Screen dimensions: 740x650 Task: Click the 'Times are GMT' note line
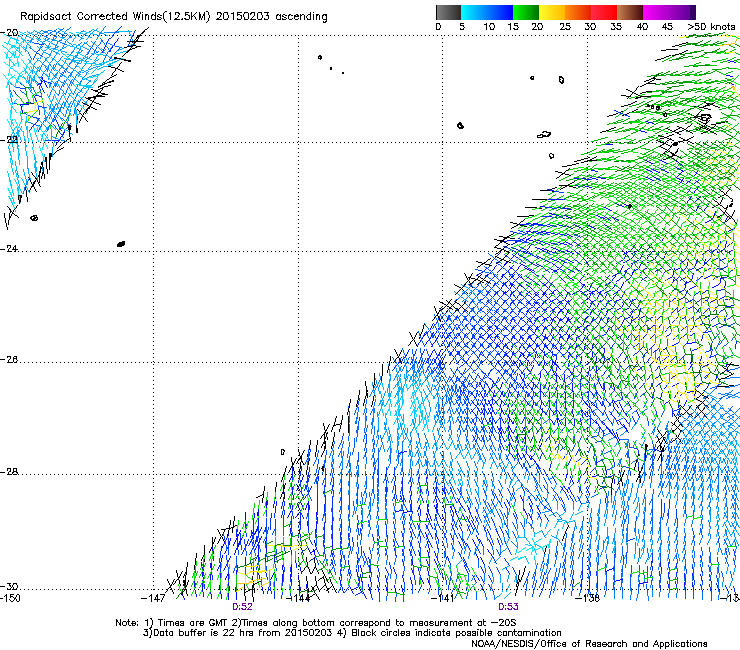click(316, 623)
